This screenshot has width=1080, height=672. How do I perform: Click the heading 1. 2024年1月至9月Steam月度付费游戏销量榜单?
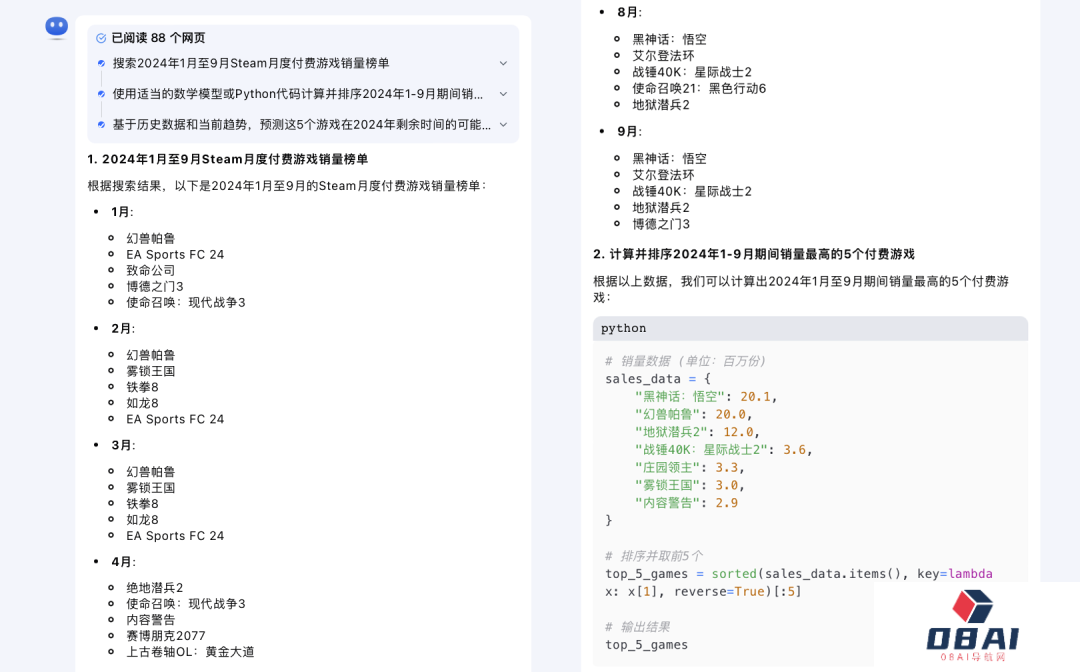(228, 159)
